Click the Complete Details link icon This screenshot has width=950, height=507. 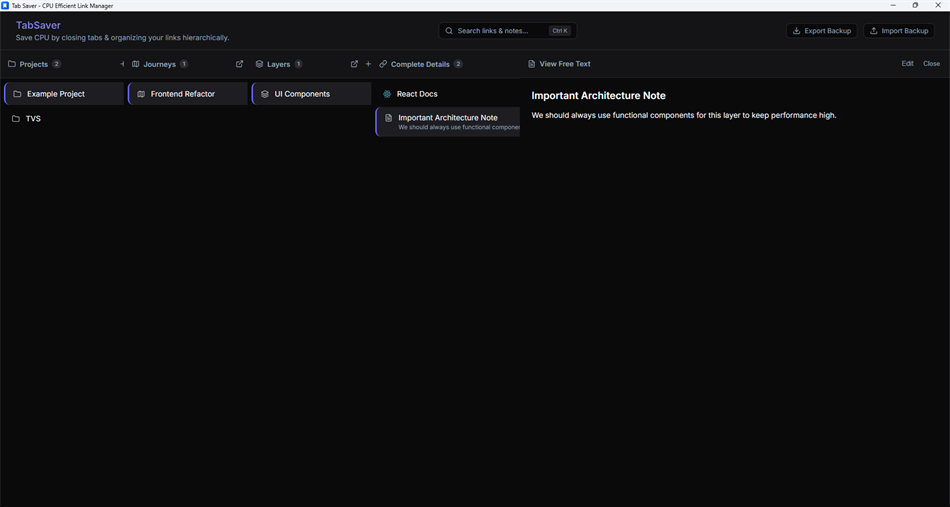click(383, 64)
